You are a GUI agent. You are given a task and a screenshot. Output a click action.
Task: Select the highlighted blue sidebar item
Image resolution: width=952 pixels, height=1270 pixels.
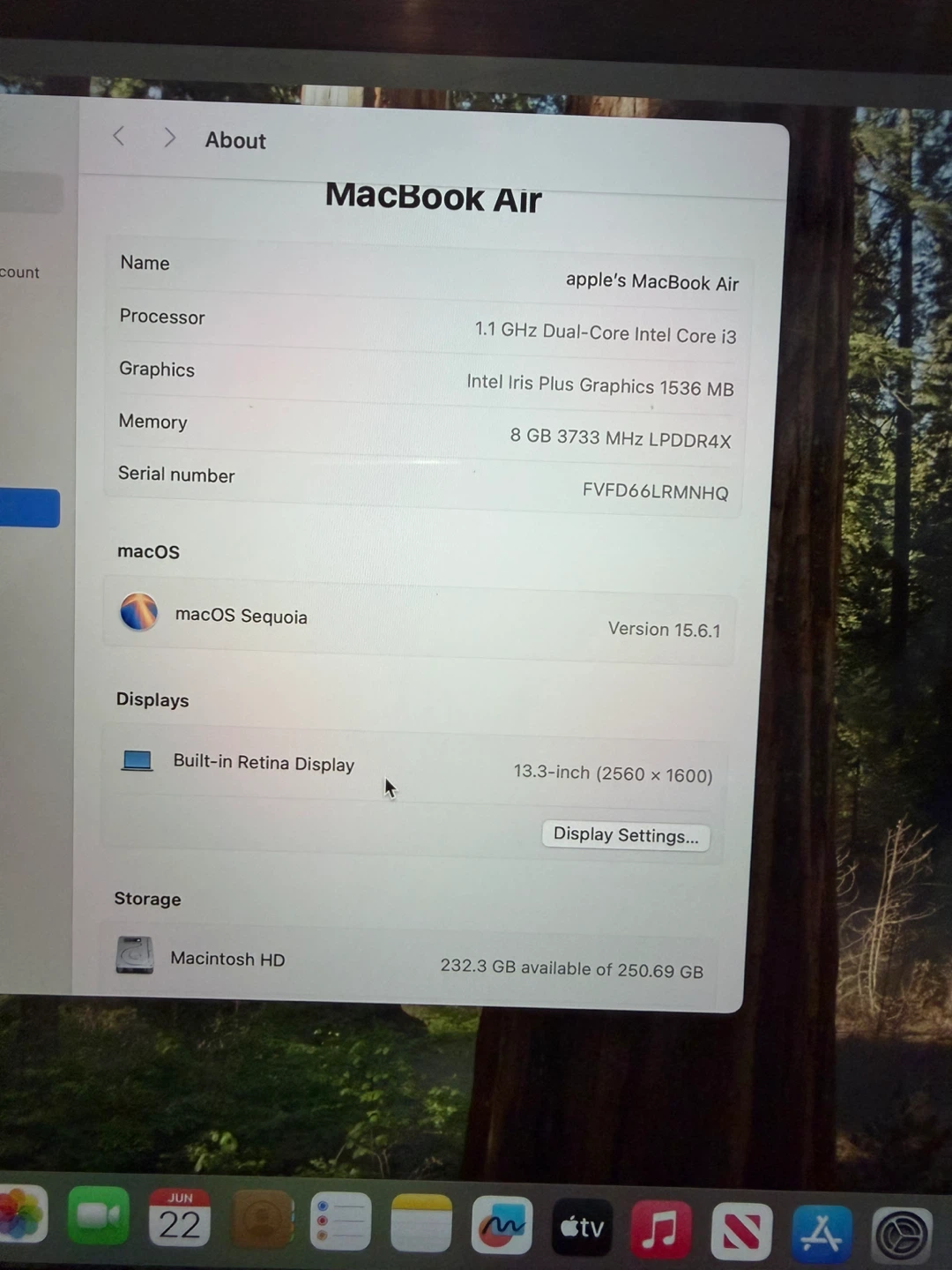tap(29, 508)
